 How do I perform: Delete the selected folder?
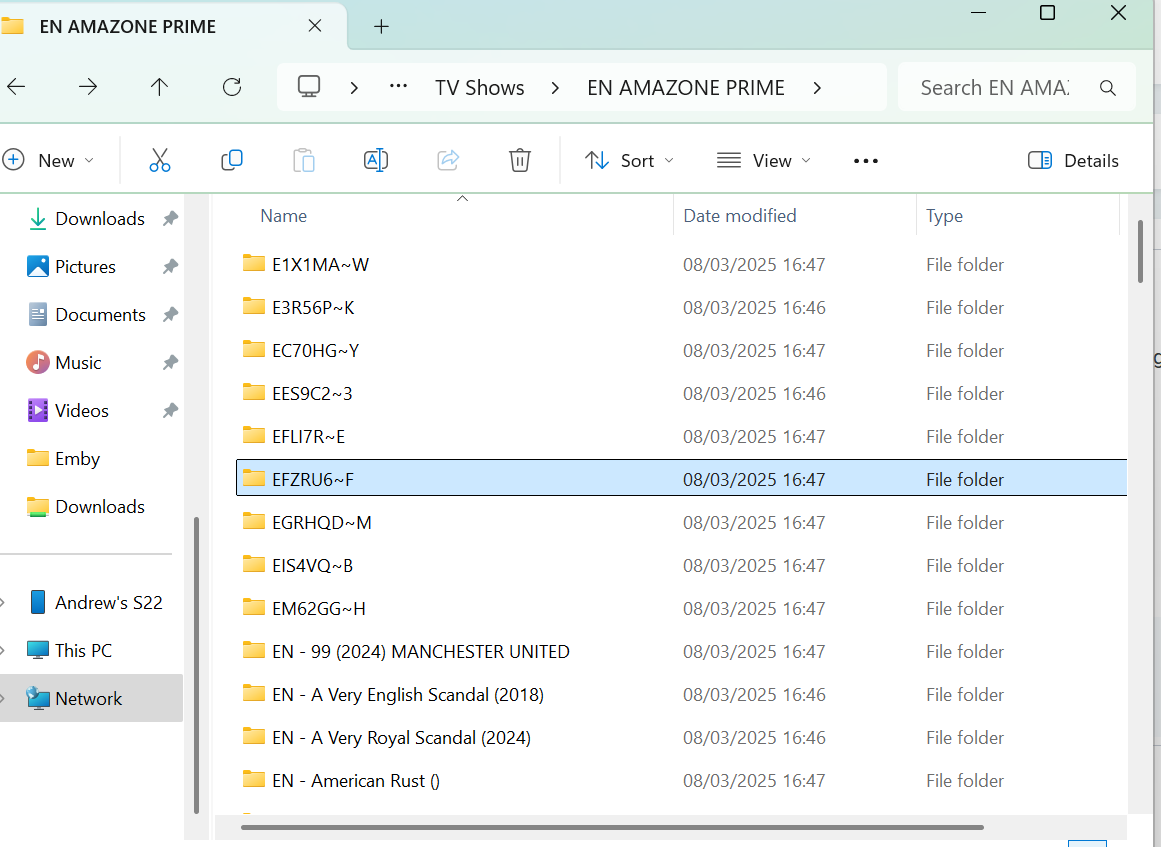click(x=520, y=160)
